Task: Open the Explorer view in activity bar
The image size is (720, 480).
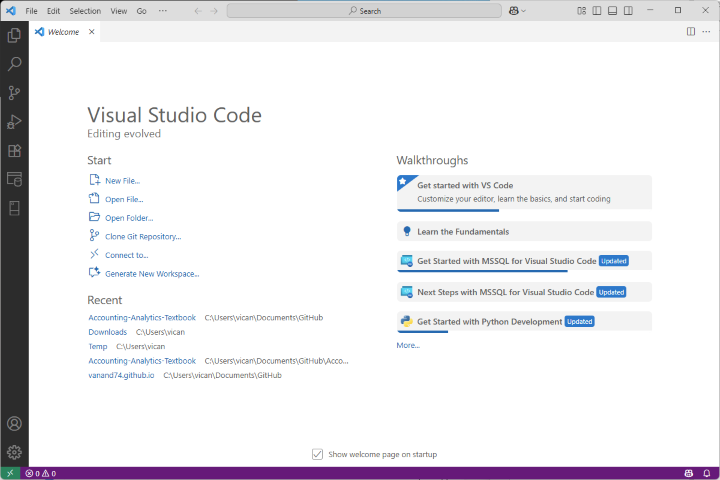Action: pos(14,35)
